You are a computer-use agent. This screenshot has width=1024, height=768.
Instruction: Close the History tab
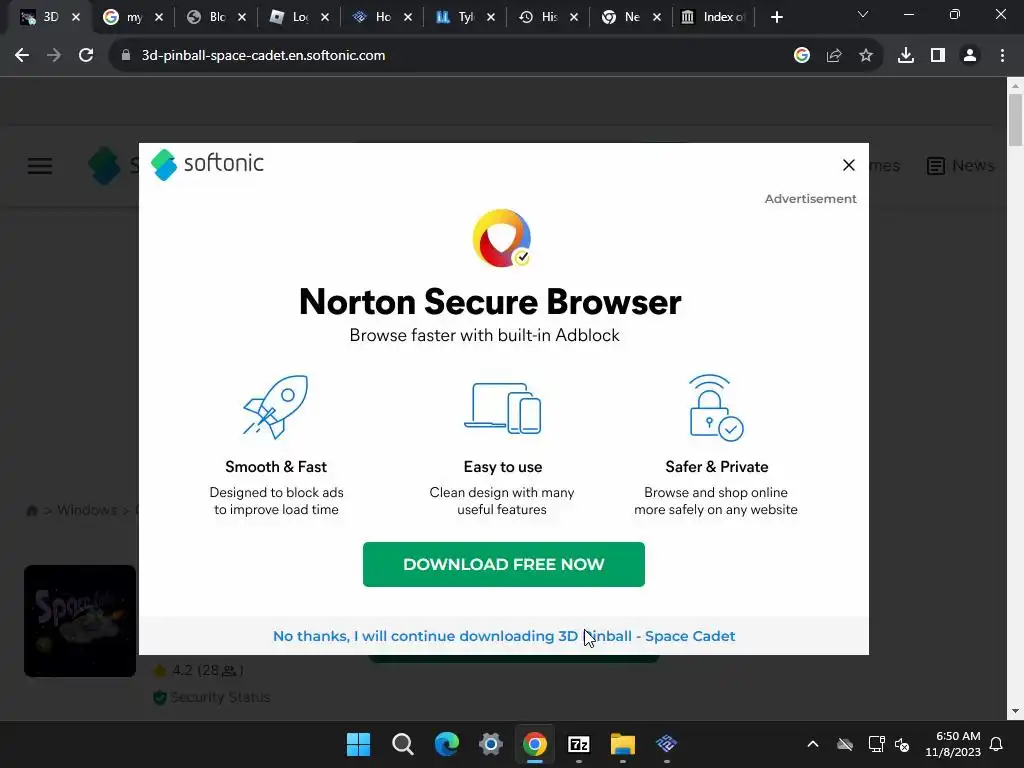[x=574, y=17]
